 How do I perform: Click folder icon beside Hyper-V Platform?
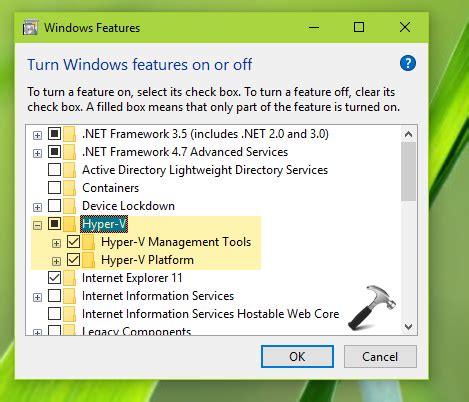88,260
